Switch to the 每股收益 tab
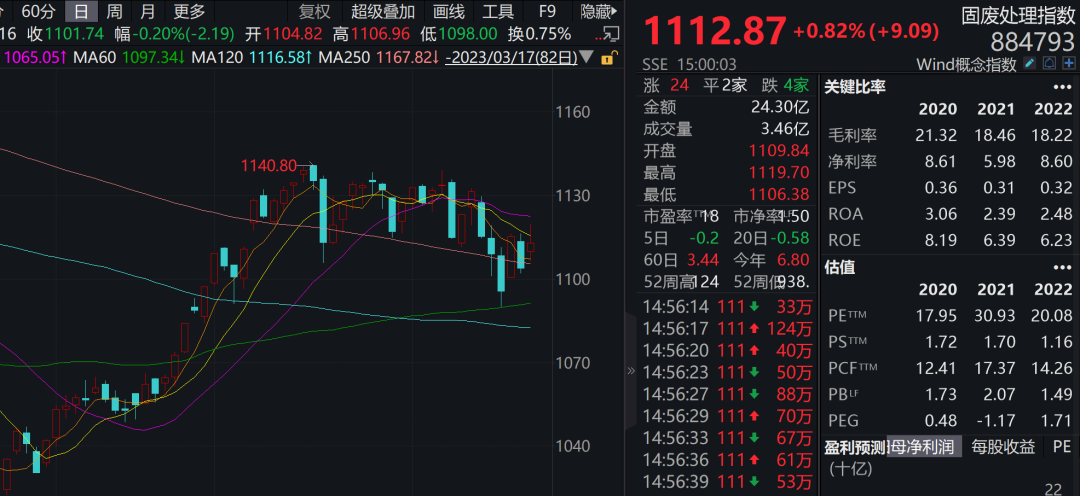1080x496 pixels. coord(1003,447)
